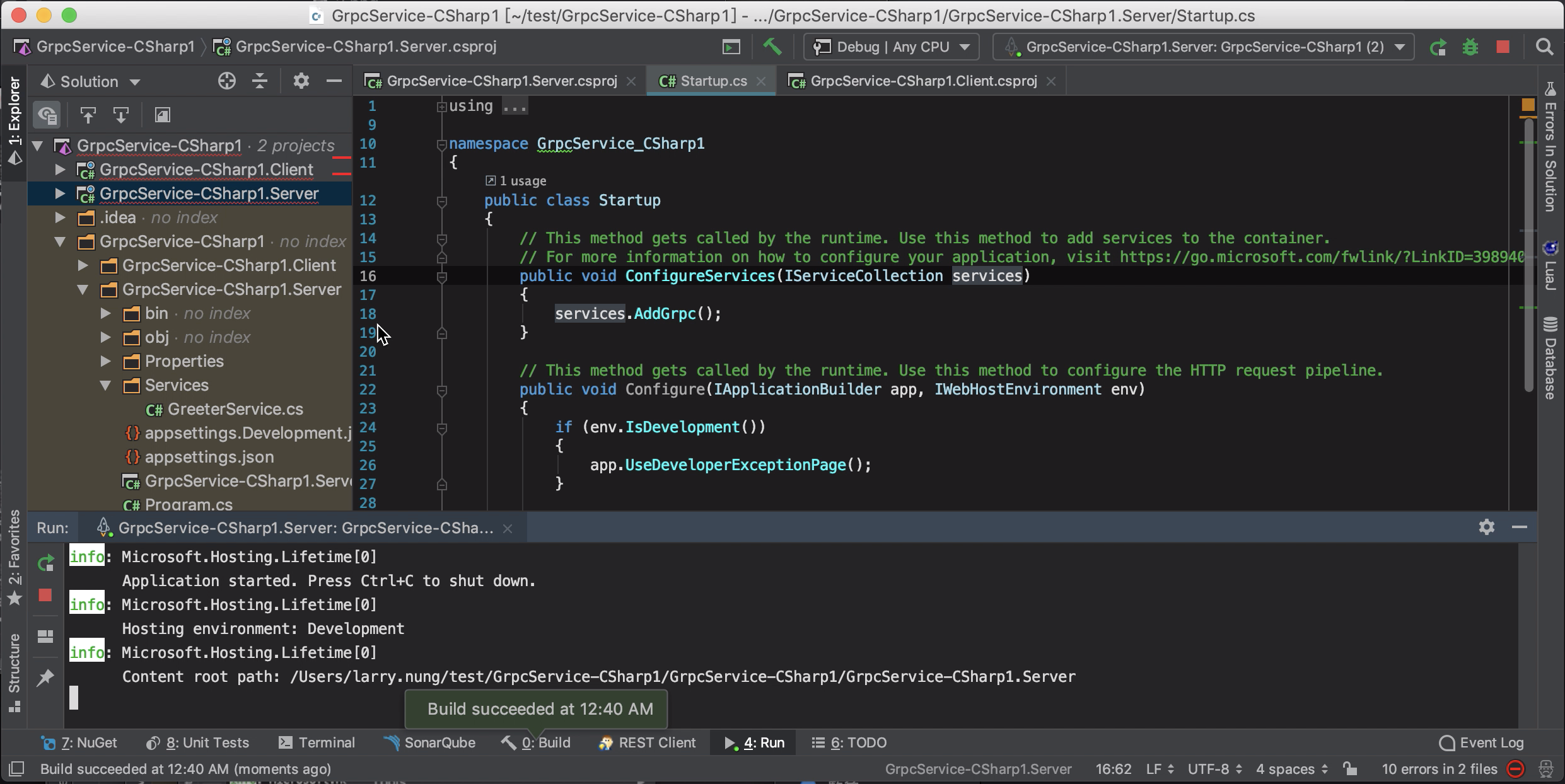
Task: Pin the Run tab with pin icon
Action: [45, 677]
